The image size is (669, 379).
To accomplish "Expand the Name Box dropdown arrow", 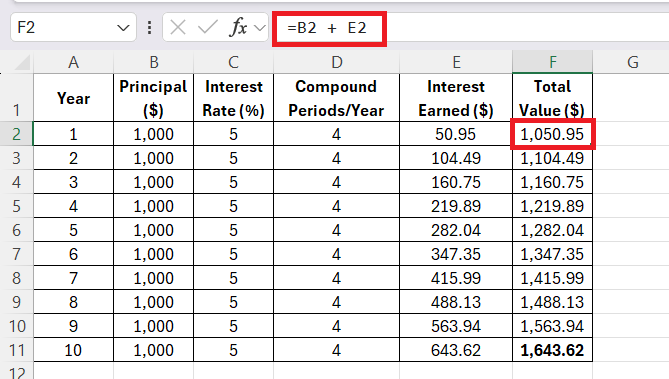I will coord(123,28).
